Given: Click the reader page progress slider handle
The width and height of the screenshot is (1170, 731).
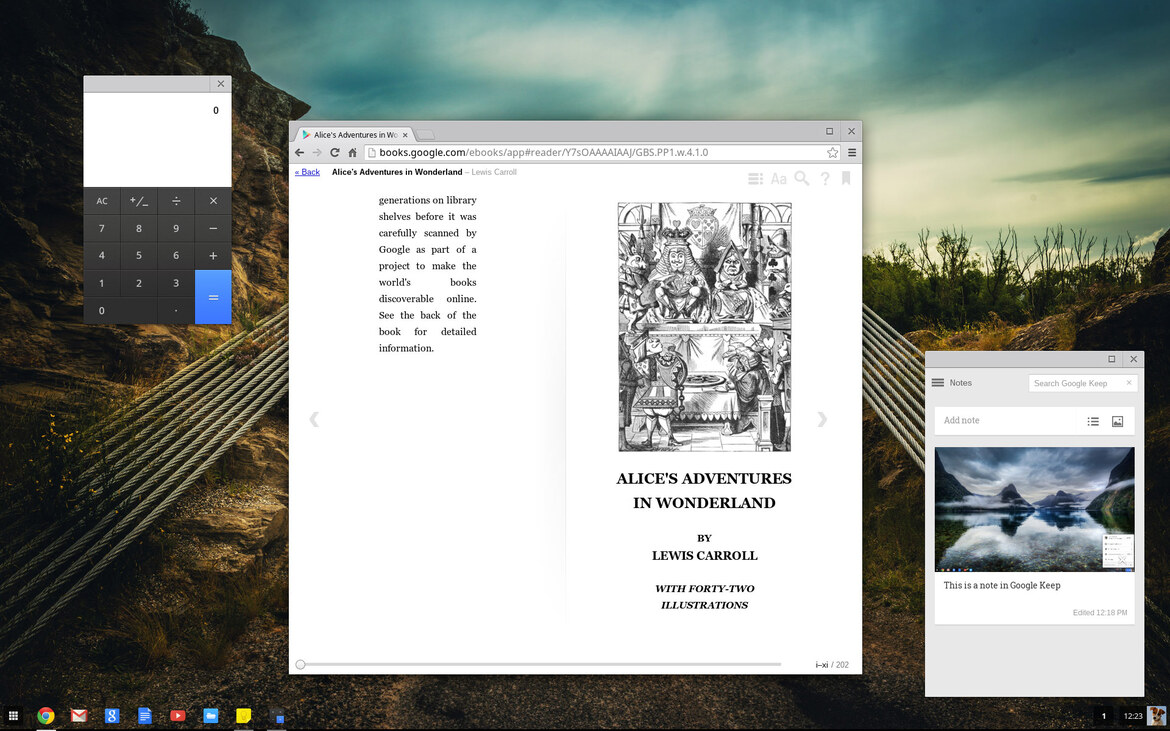Looking at the screenshot, I should click(x=300, y=665).
